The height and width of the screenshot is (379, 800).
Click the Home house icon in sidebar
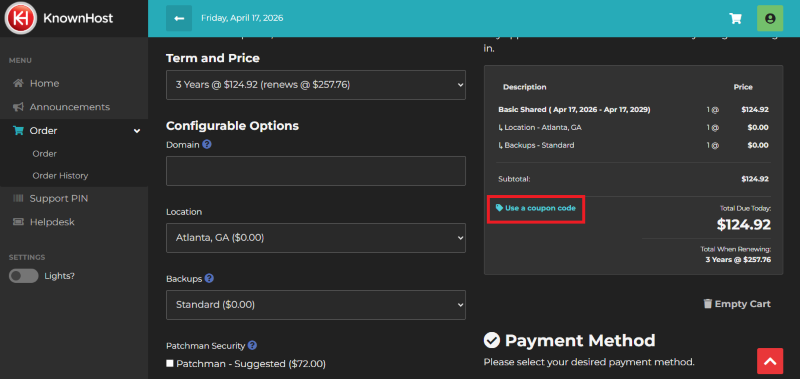pyautogui.click(x=18, y=83)
